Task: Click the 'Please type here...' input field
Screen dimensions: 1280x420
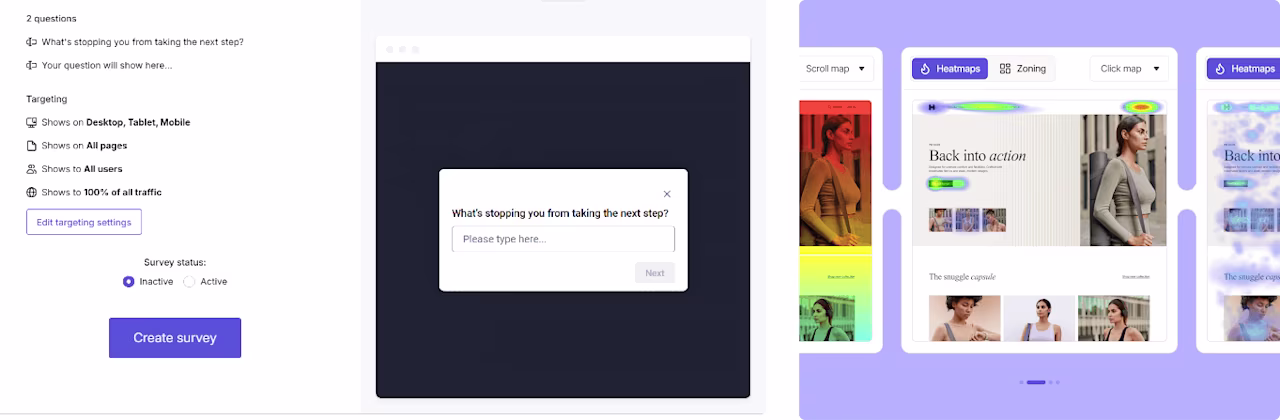Action: pyautogui.click(x=563, y=239)
